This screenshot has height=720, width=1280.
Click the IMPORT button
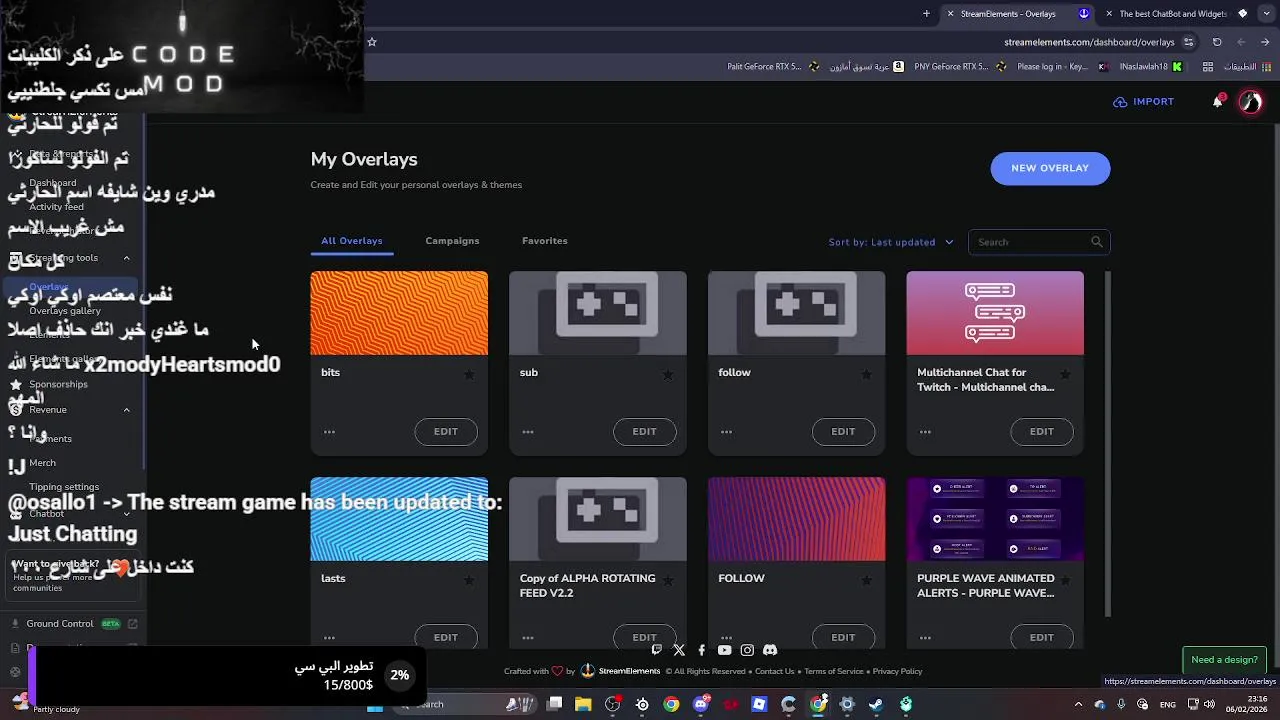[1144, 102]
